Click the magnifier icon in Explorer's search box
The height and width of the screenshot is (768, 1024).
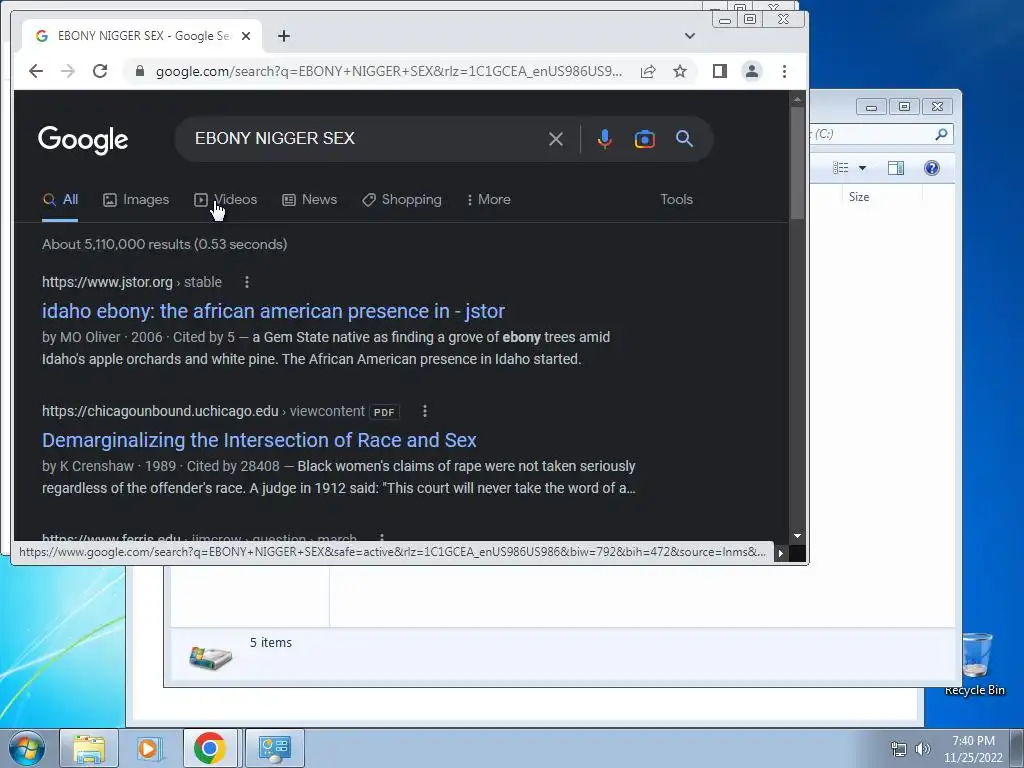pos(941,134)
